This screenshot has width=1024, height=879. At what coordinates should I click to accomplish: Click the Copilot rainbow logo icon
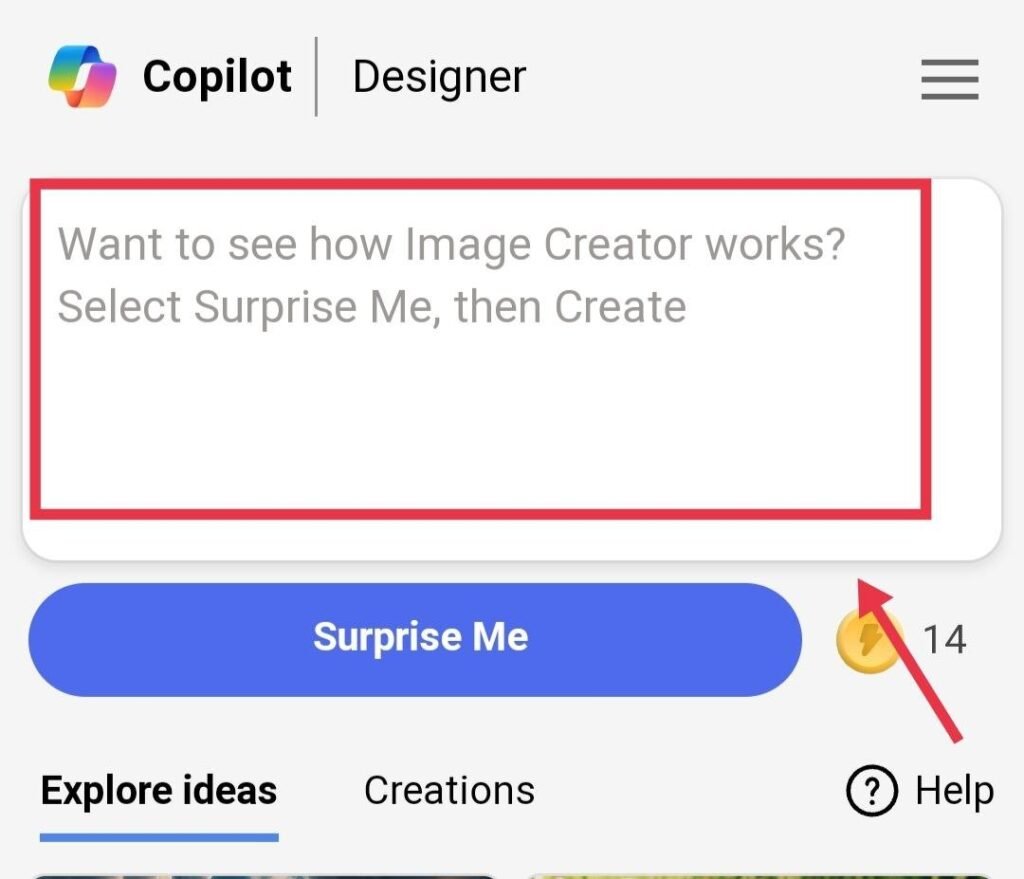pos(83,77)
